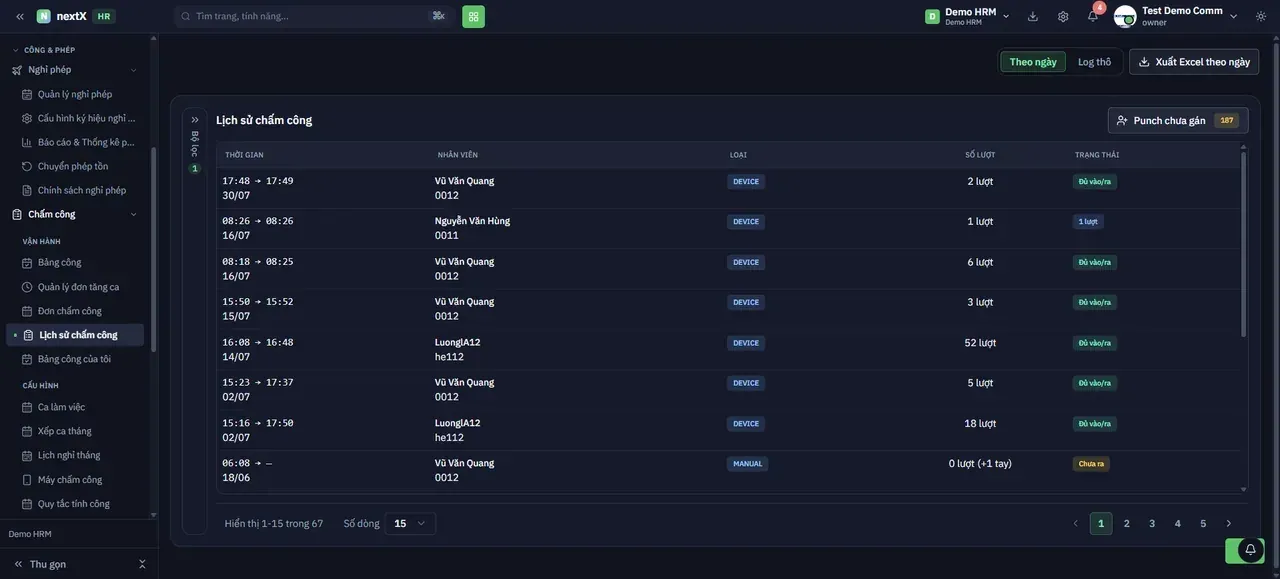Click the attendance table vertical scrollbar
Image resolution: width=1280 pixels, height=579 pixels.
pyautogui.click(x=1244, y=245)
